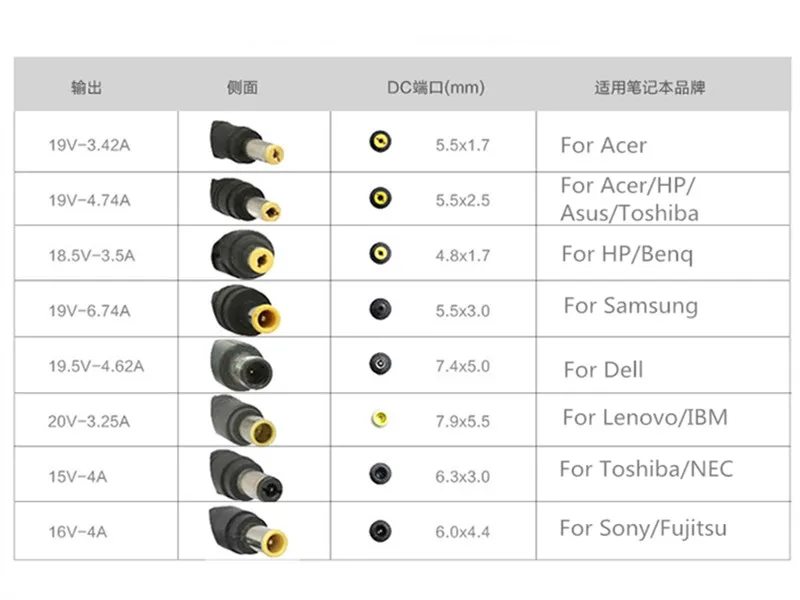The image size is (800, 600).
Task: Click the "For Sony/Fujitsu" brand label
Action: (x=643, y=528)
